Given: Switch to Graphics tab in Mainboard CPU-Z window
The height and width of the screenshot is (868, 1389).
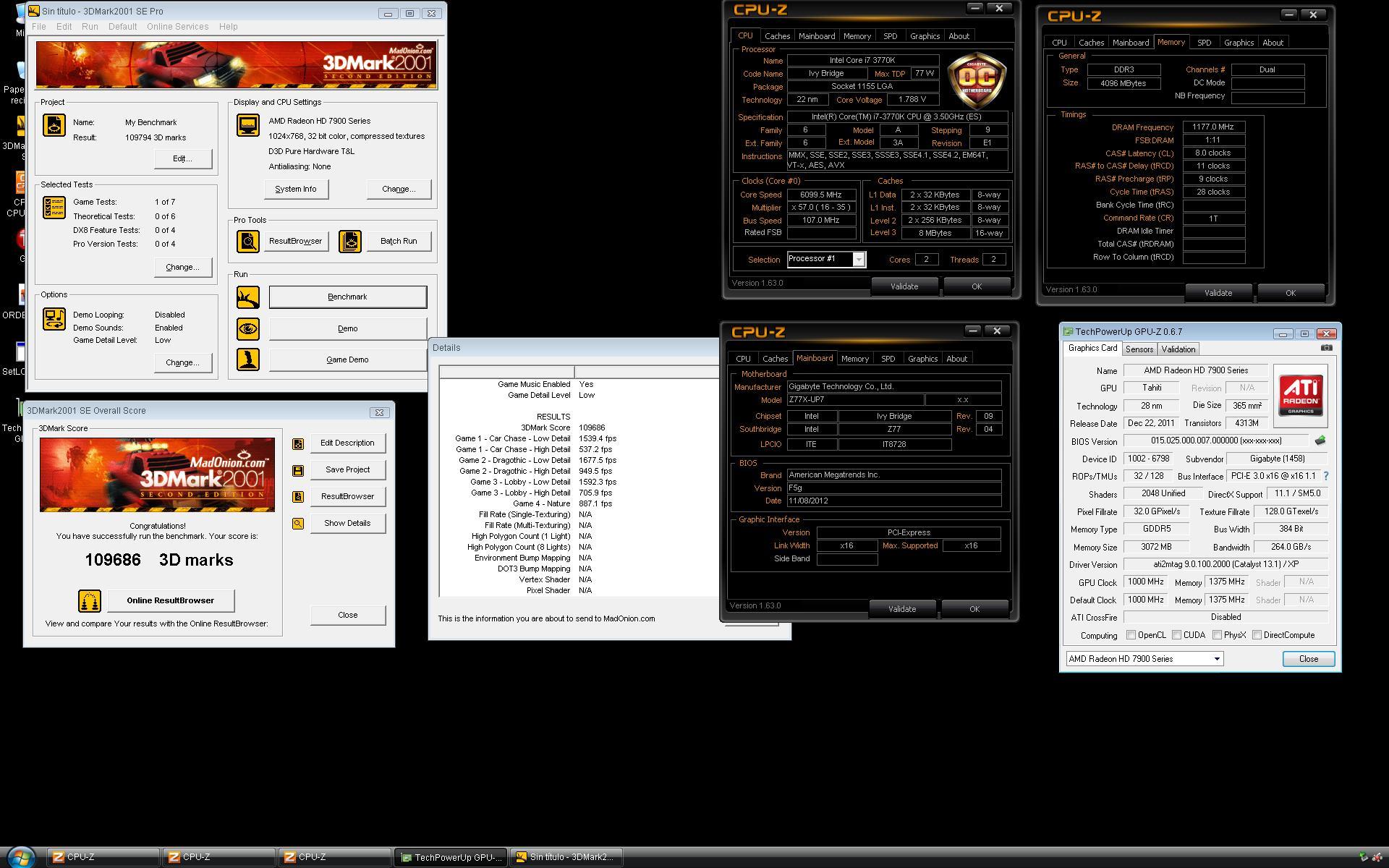Looking at the screenshot, I should [922, 359].
